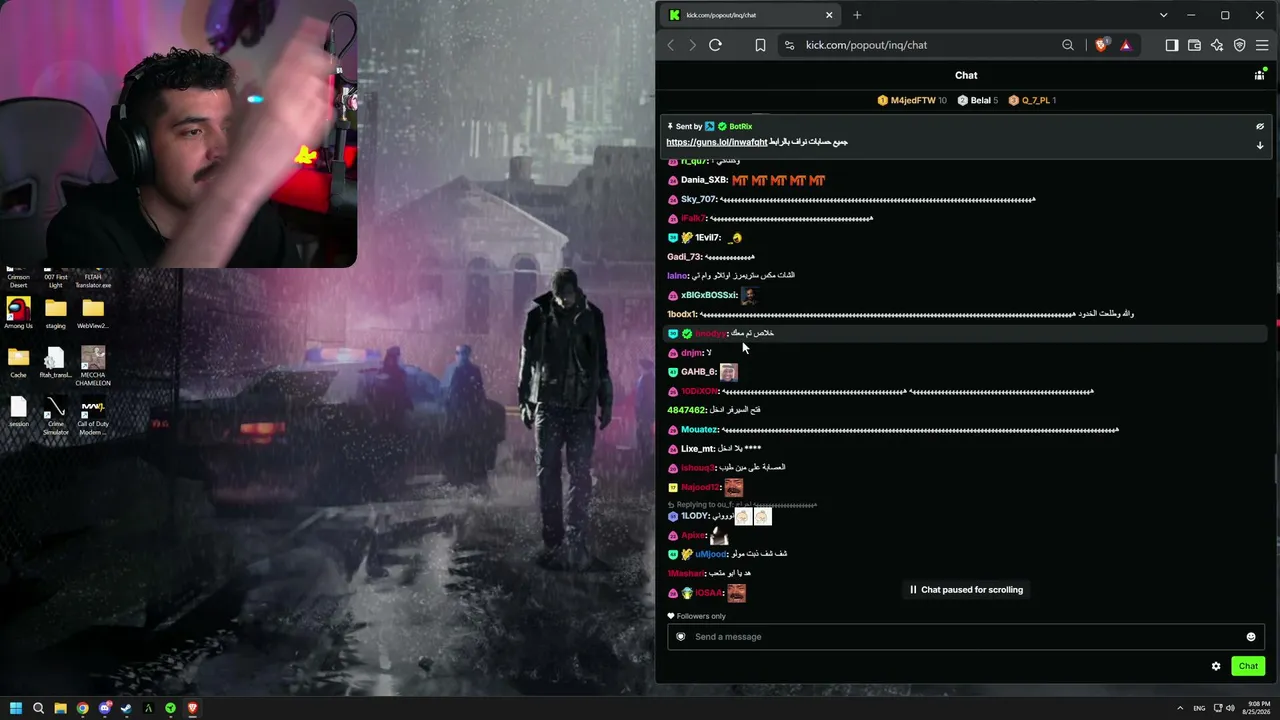Click username 1Evil7 in chat
The width and height of the screenshot is (1280, 720).
coord(708,238)
